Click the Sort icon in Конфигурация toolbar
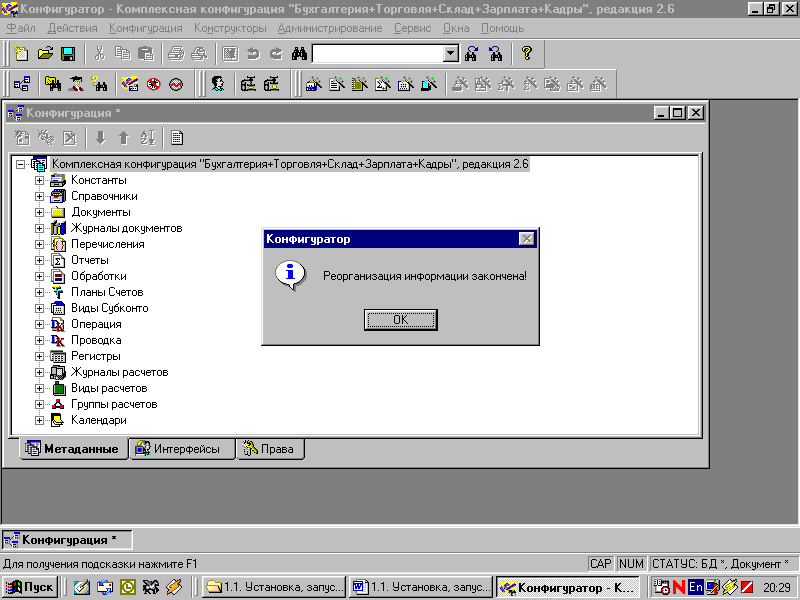 coord(147,138)
